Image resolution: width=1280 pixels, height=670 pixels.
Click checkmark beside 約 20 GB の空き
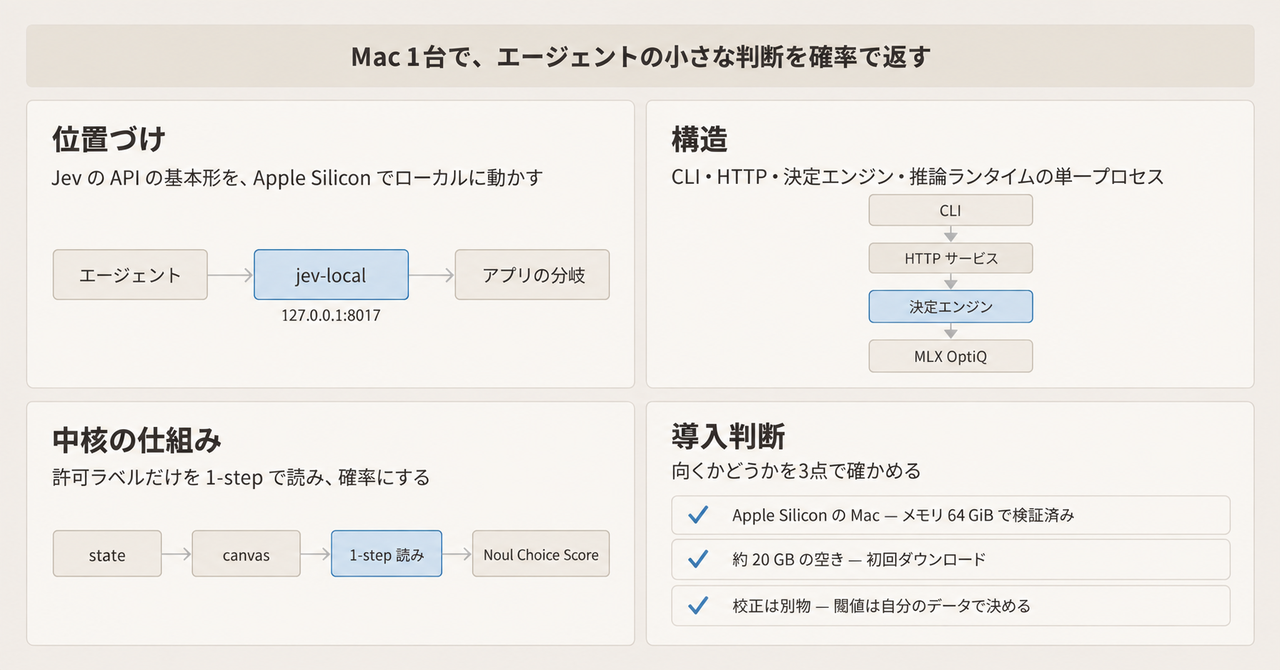pyautogui.click(x=698, y=560)
